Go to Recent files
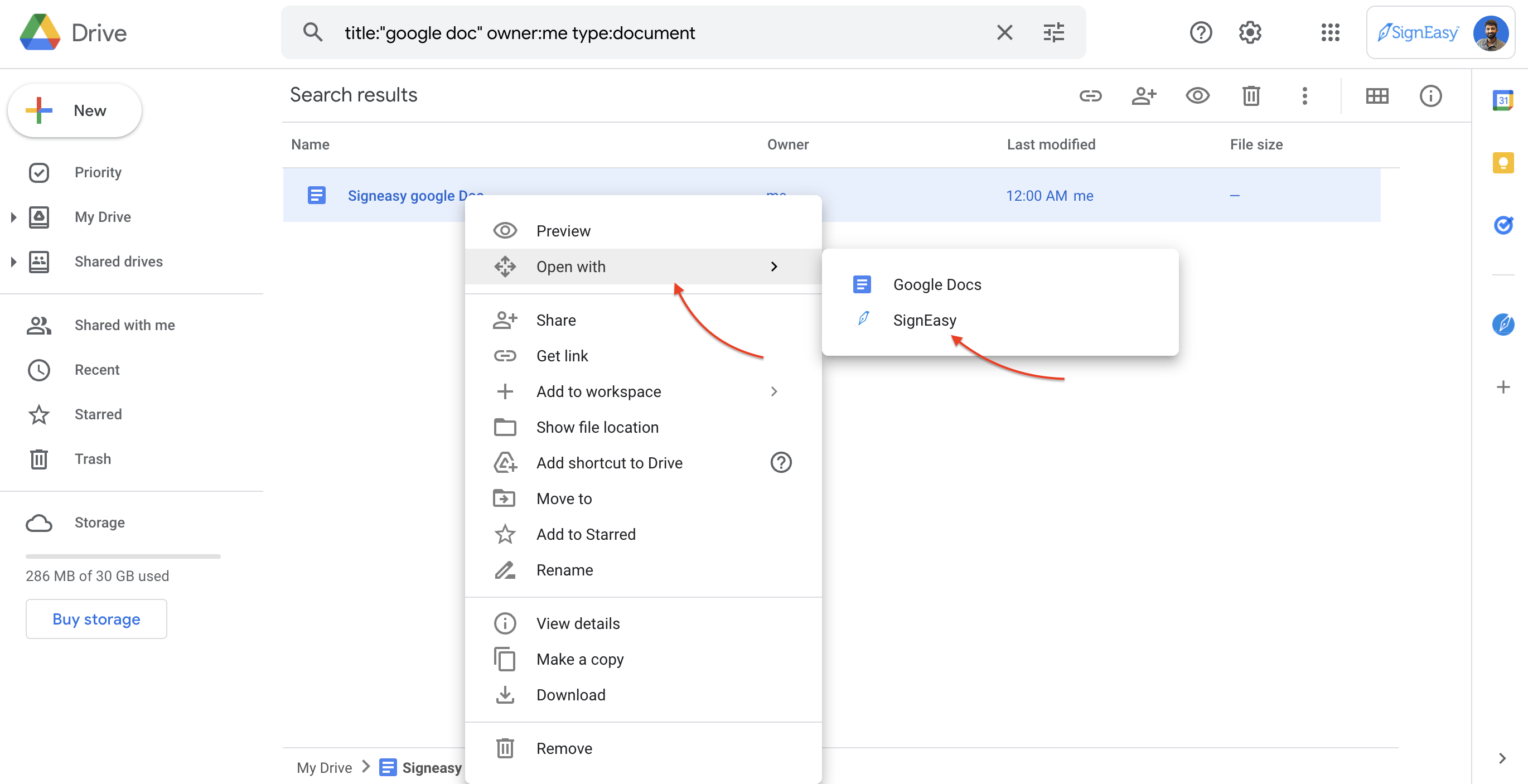Viewport: 1528px width, 784px height. 96,370
